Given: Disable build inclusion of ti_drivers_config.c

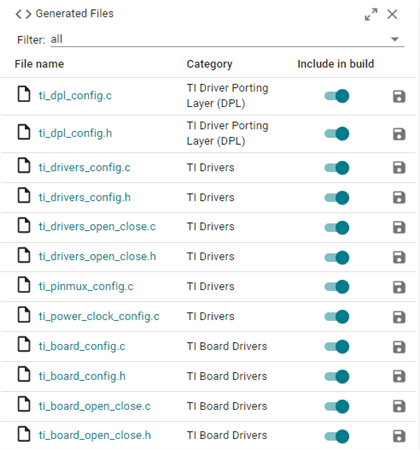Looking at the screenshot, I should click(x=337, y=168).
